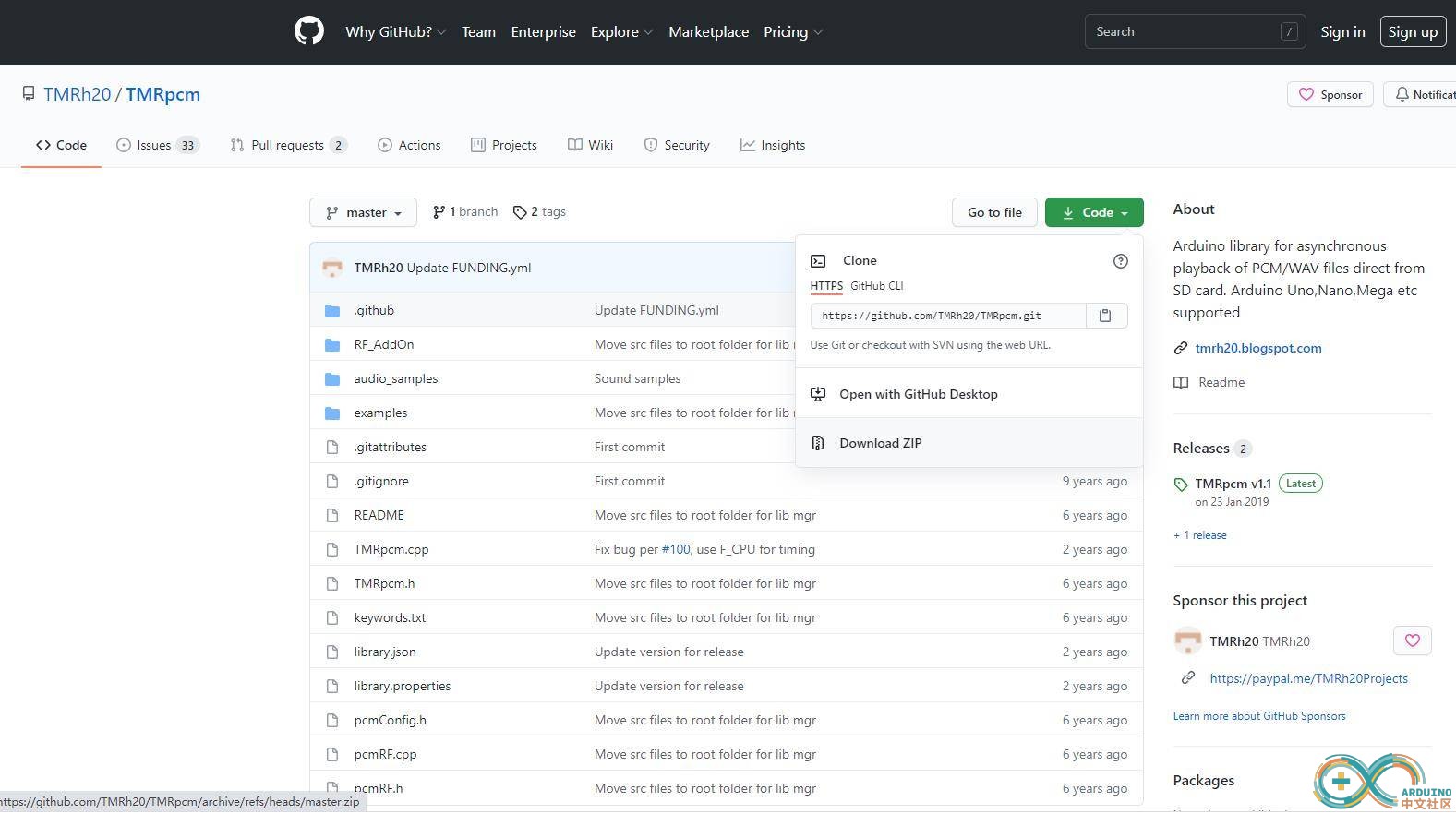
Task: Click the Sponsor button at top
Action: point(1330,94)
